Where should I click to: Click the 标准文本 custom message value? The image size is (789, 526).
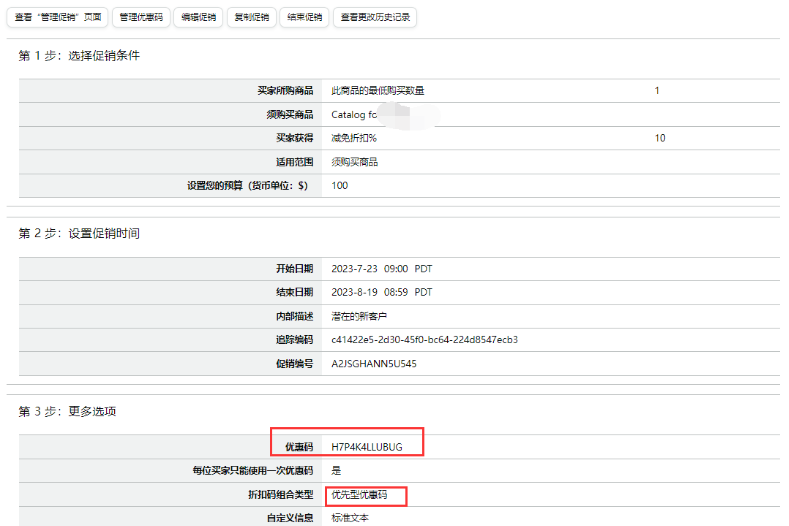tap(351, 518)
